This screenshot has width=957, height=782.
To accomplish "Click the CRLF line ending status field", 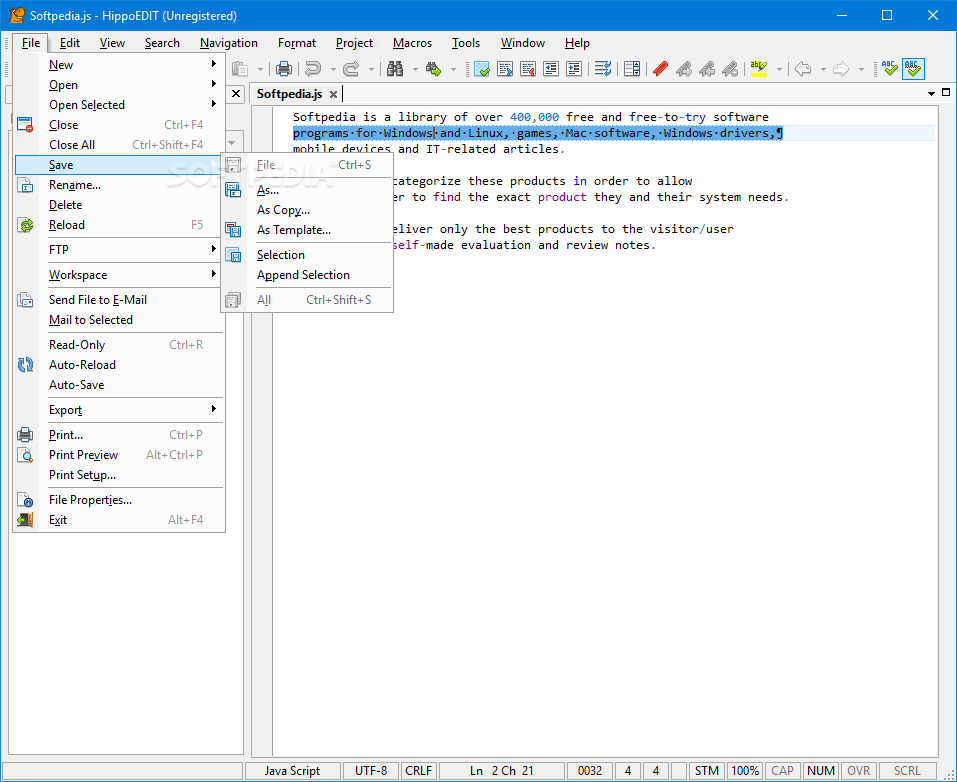I will pos(419,771).
